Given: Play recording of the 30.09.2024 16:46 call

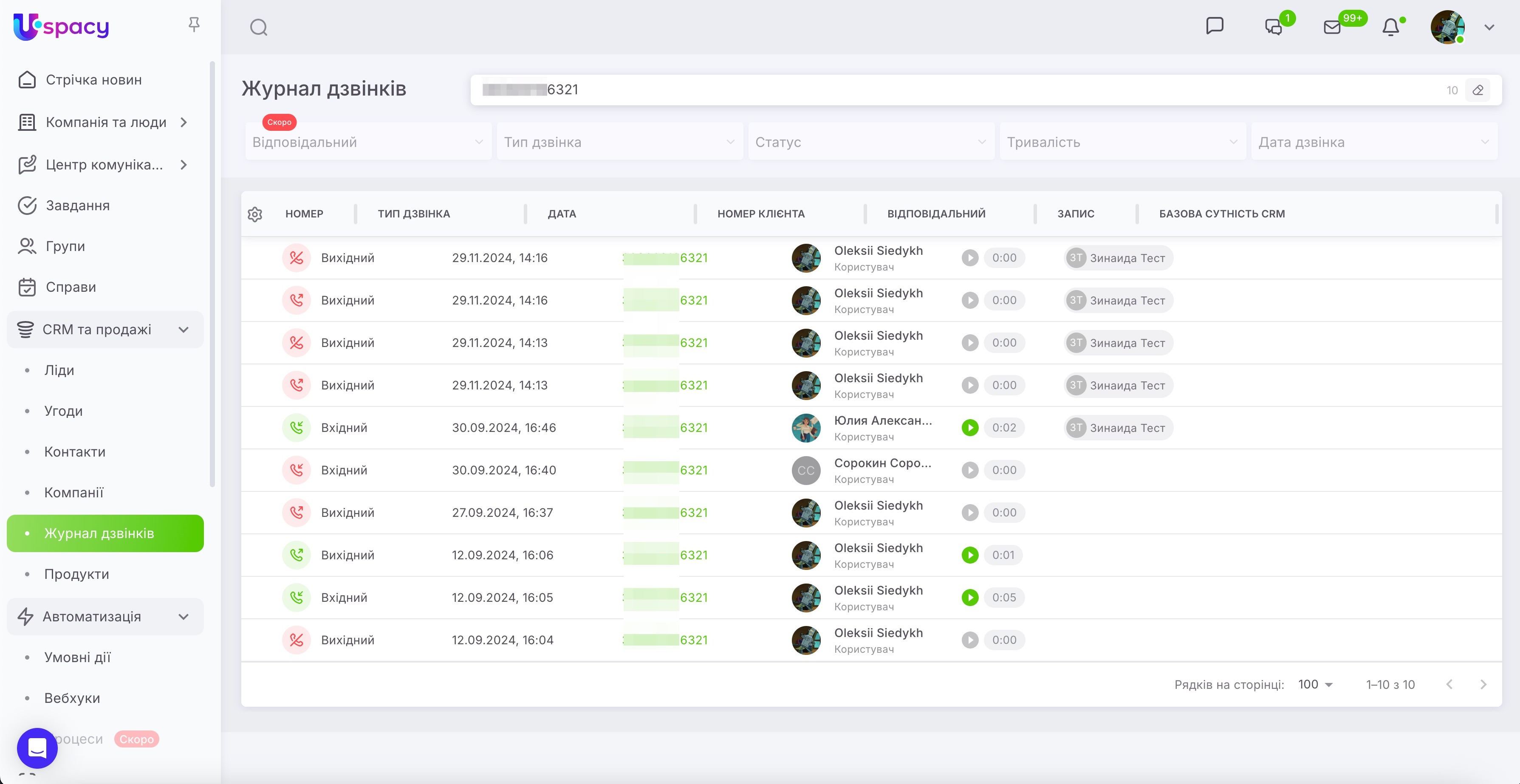Looking at the screenshot, I should point(969,428).
